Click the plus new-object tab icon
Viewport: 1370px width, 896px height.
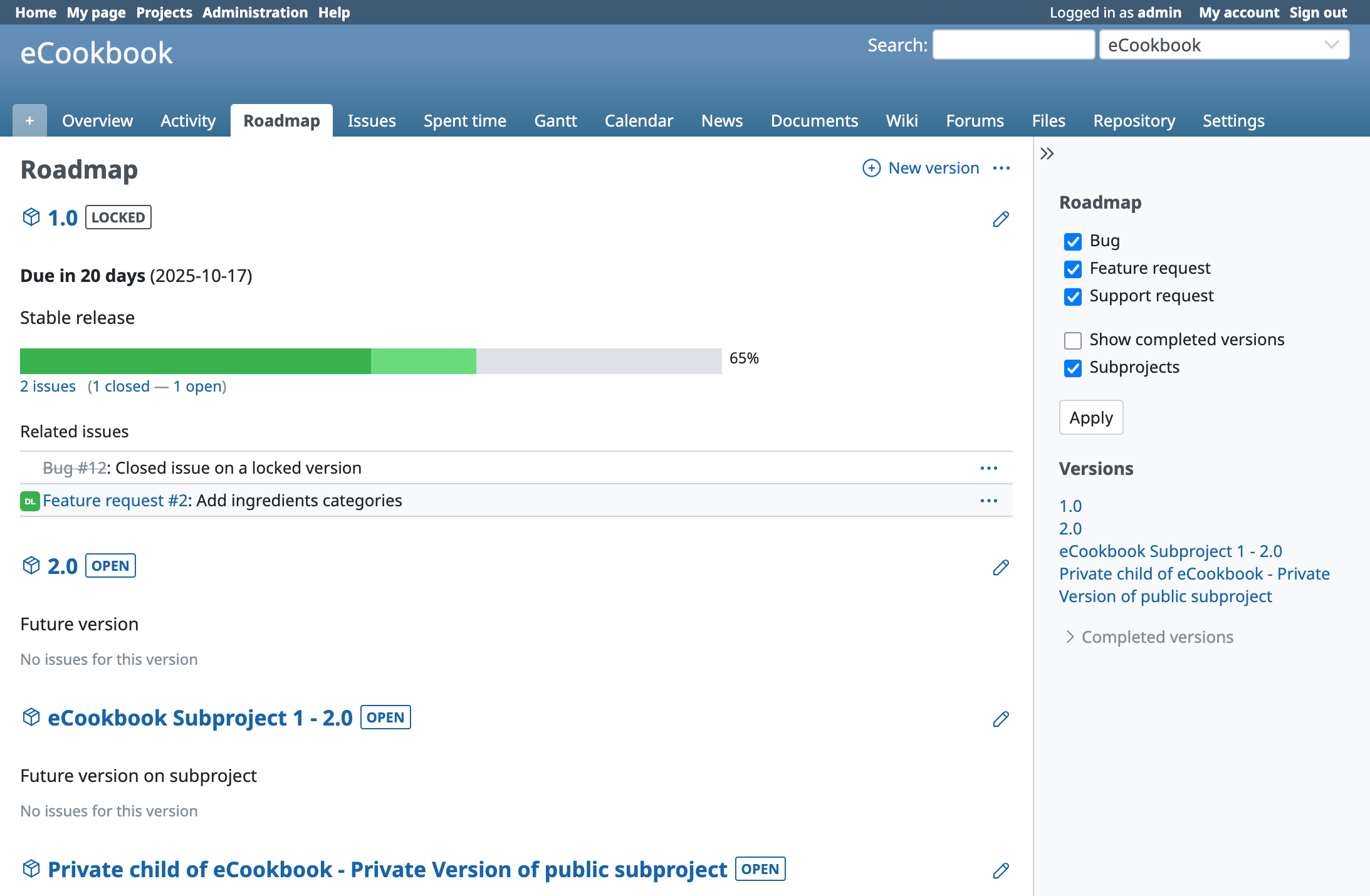(x=29, y=120)
